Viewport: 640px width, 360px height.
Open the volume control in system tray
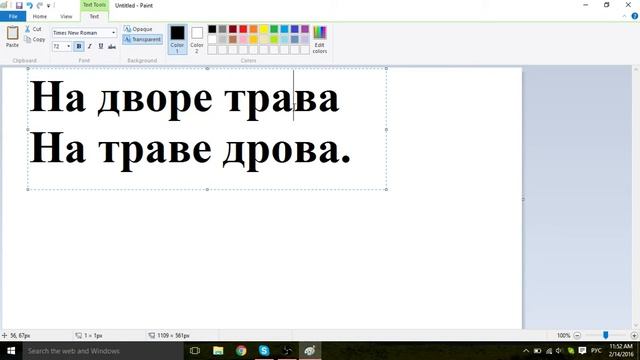(559, 351)
